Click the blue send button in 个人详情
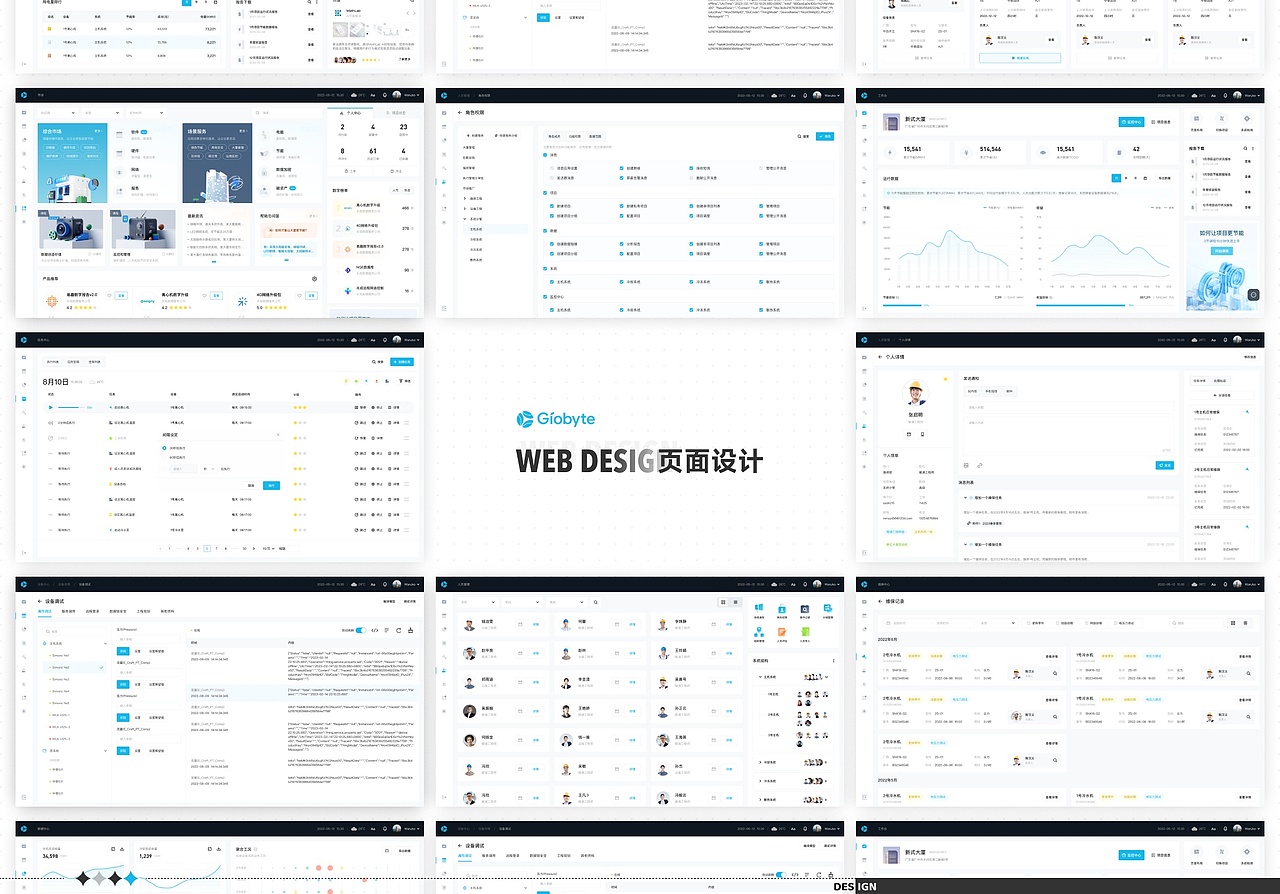Screen dimensions: 1280x894 click(1164, 465)
